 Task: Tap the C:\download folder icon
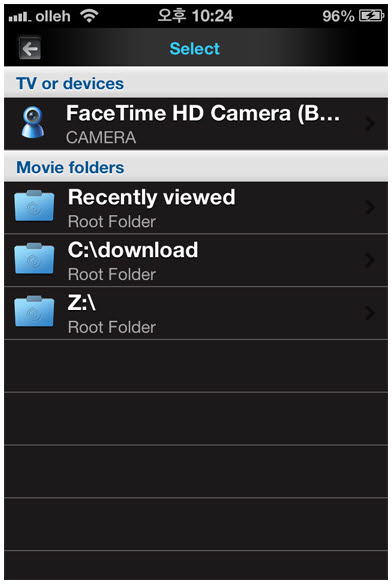(x=34, y=259)
